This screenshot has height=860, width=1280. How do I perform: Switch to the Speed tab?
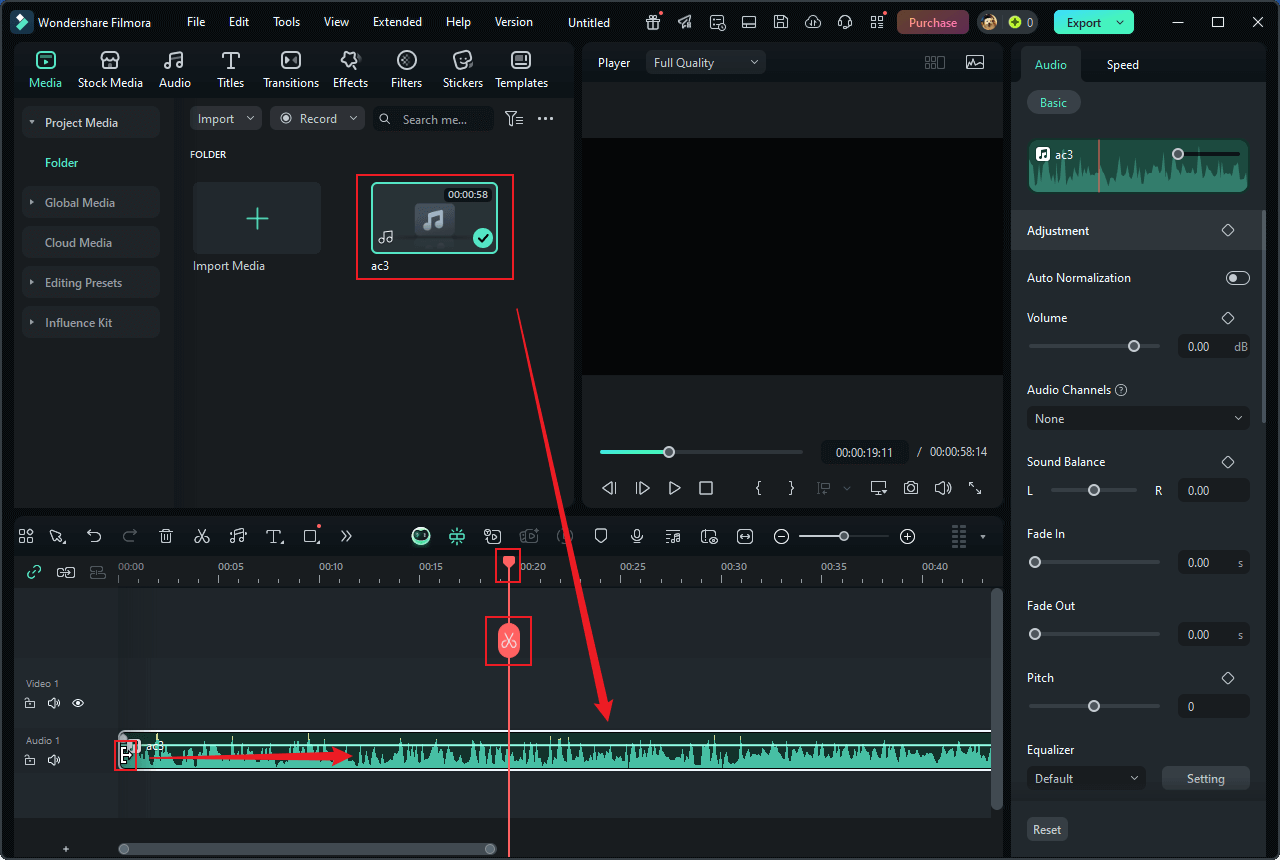point(1122,65)
